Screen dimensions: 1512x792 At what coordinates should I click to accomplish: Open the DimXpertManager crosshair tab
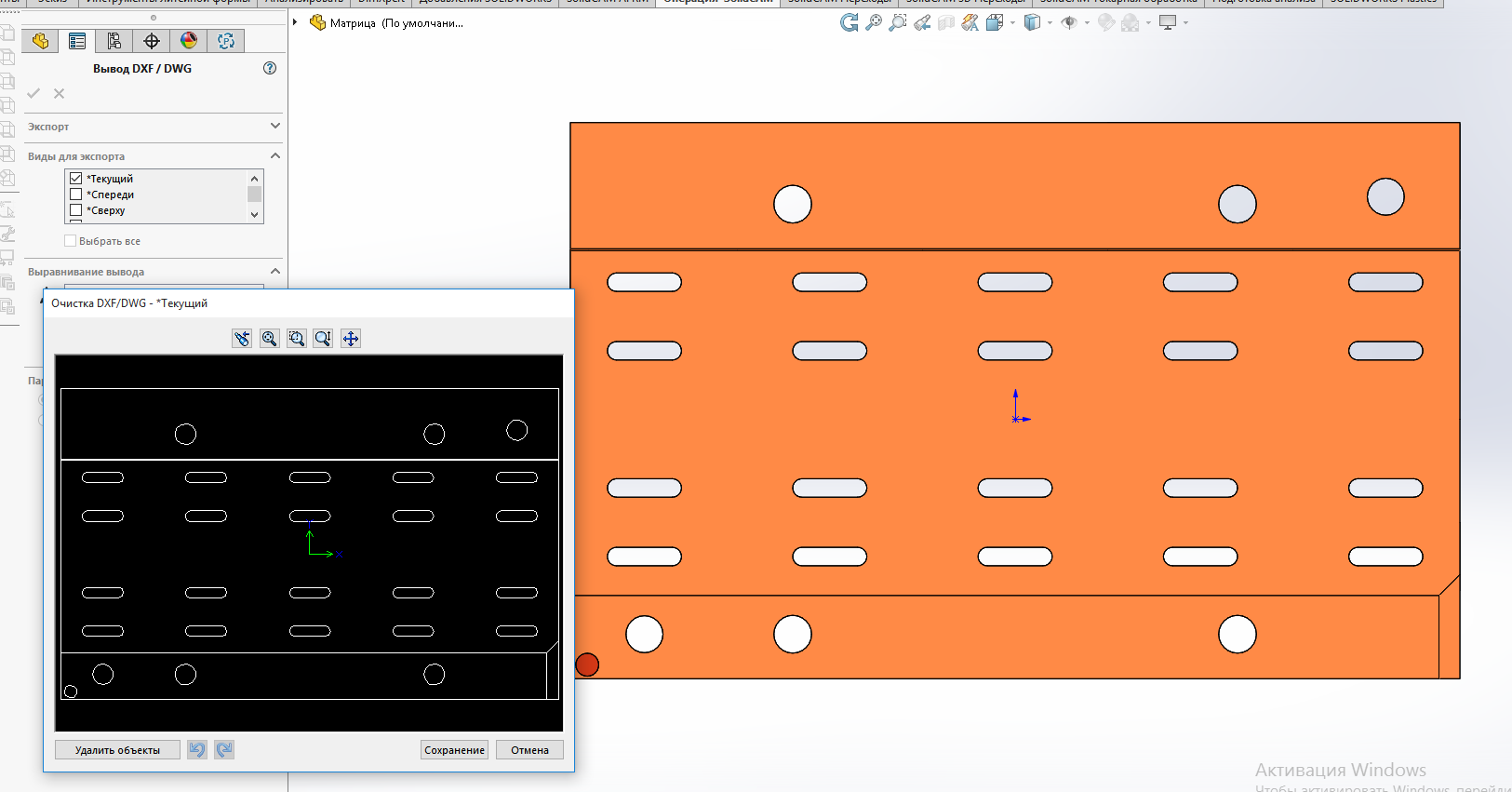coord(152,41)
